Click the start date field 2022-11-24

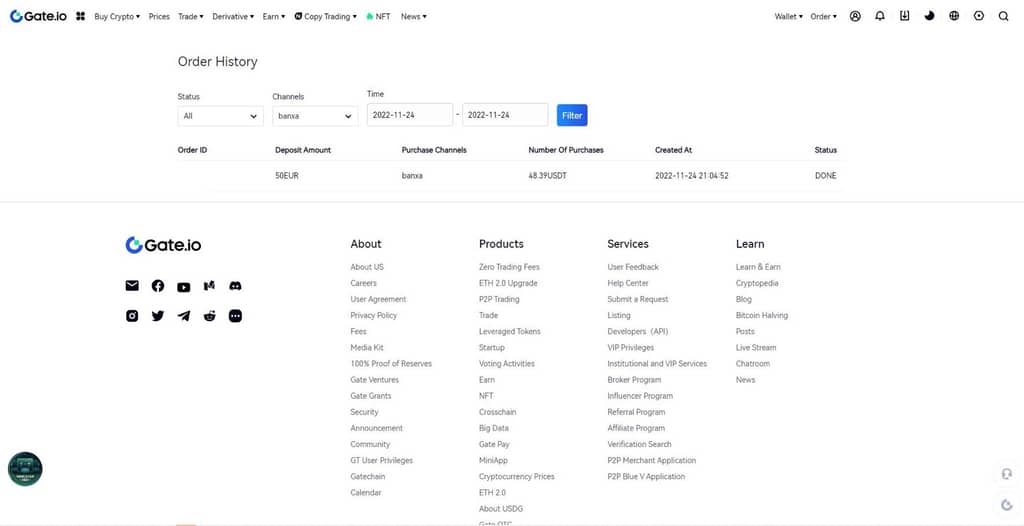coord(409,115)
